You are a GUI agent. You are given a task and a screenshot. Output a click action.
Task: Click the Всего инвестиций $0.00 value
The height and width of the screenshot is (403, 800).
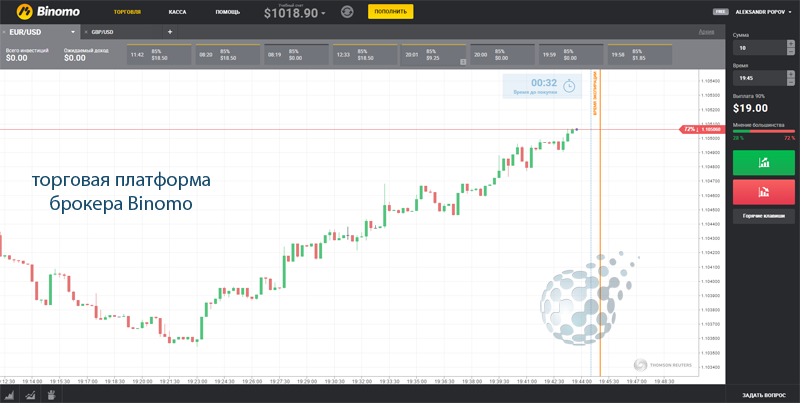point(16,58)
